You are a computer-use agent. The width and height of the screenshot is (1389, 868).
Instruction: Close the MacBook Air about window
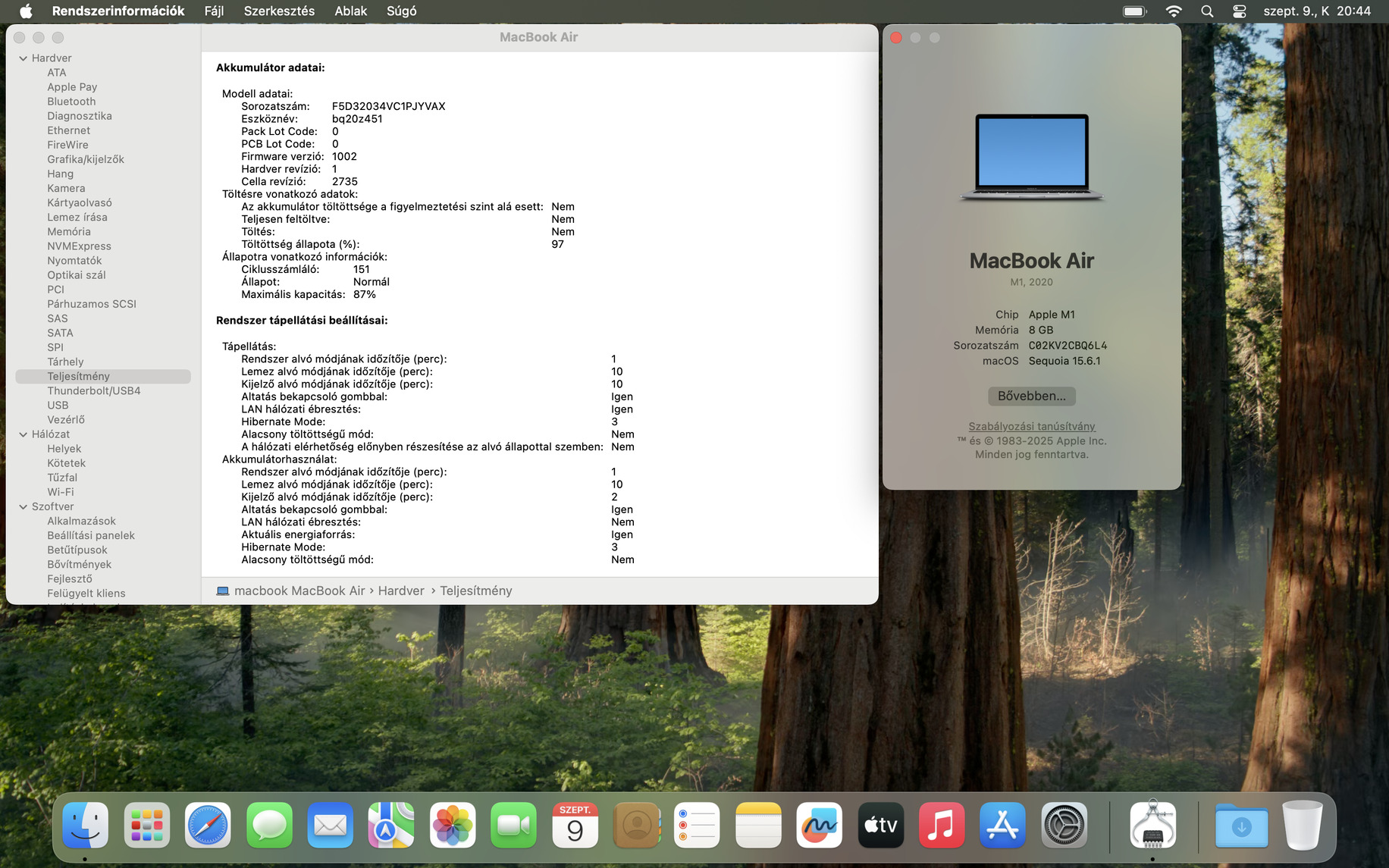pos(896,37)
